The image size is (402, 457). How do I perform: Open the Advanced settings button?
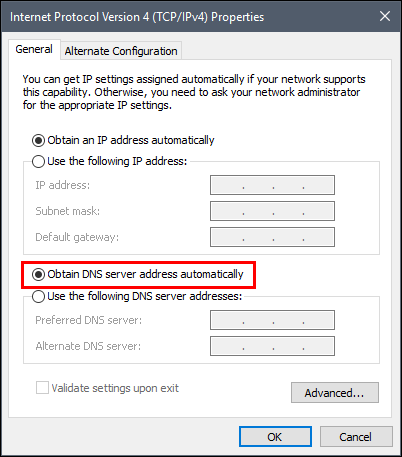pyautogui.click(x=335, y=393)
